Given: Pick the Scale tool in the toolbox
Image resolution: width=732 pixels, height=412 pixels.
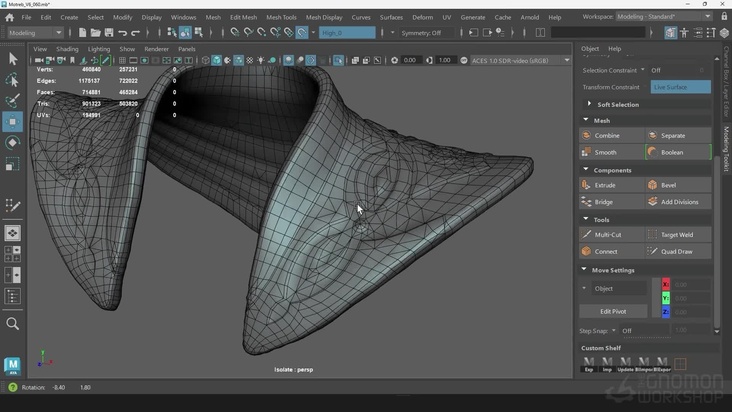Looking at the screenshot, I should tap(13, 164).
